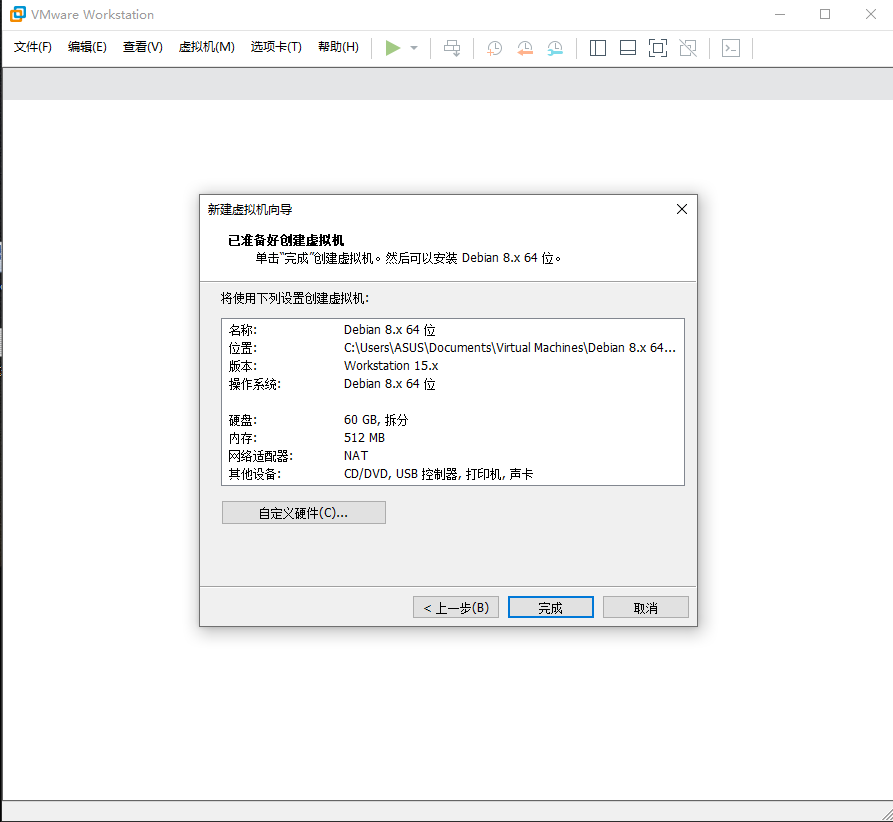Click the green power on play icon
Viewport: 893px width, 822px height.
click(x=392, y=48)
